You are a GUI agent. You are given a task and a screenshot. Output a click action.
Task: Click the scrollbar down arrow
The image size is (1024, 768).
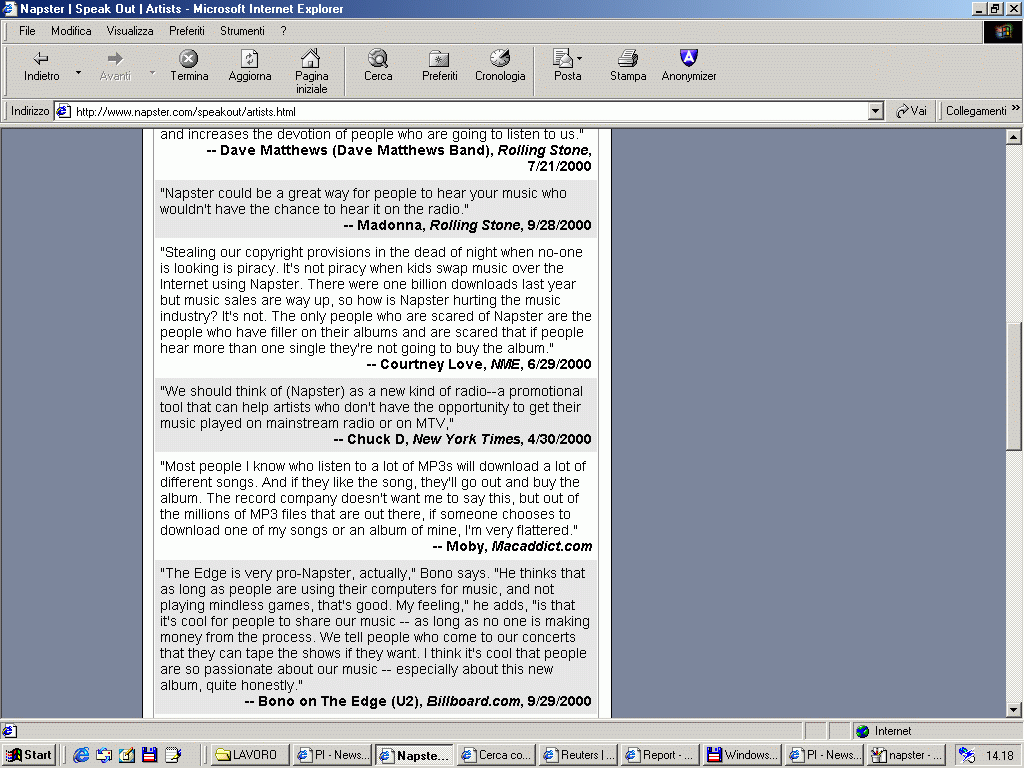pyautogui.click(x=1013, y=709)
